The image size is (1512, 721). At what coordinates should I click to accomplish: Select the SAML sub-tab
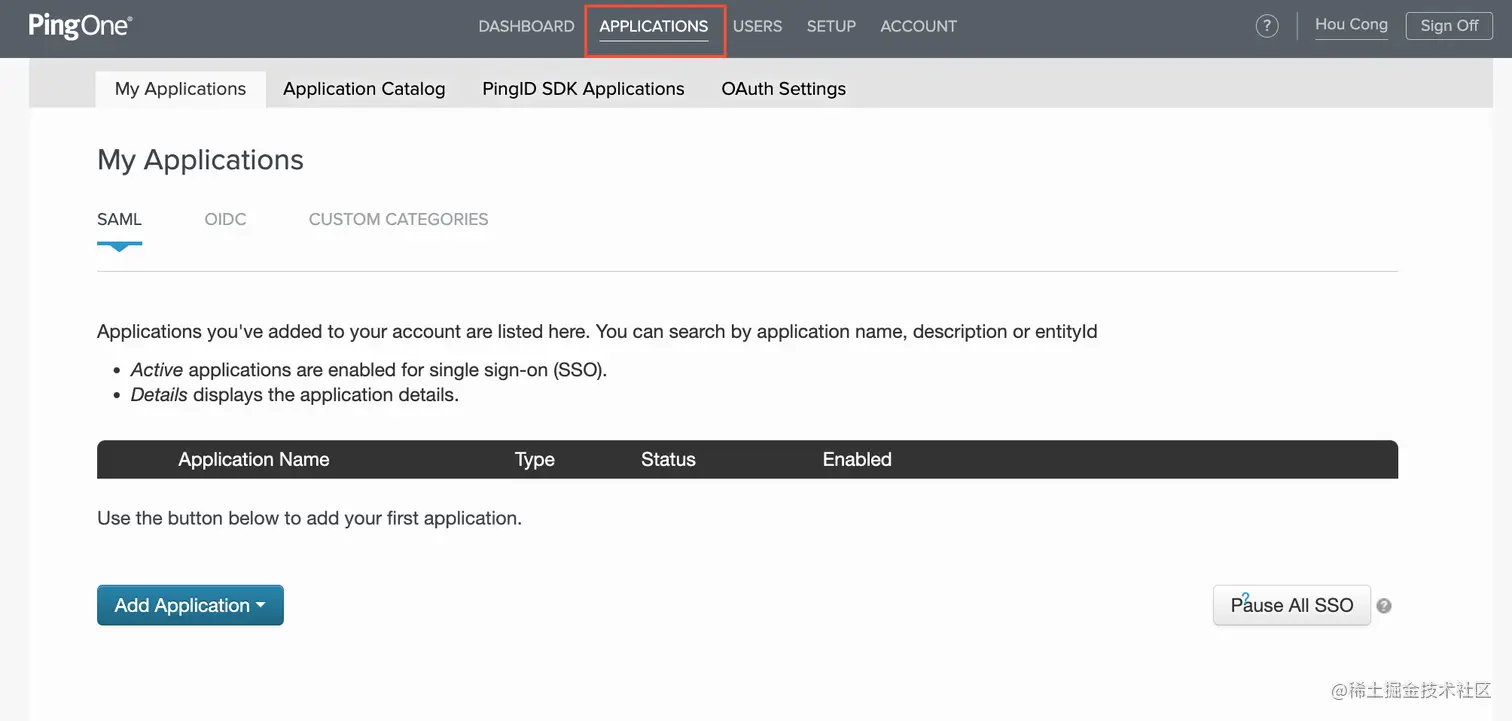pos(119,219)
